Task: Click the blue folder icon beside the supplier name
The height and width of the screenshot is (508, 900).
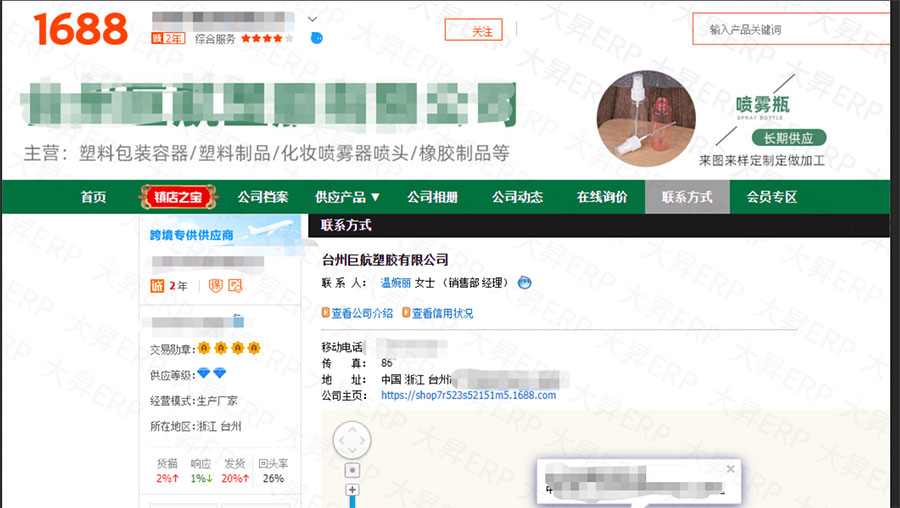Action: 238,321
